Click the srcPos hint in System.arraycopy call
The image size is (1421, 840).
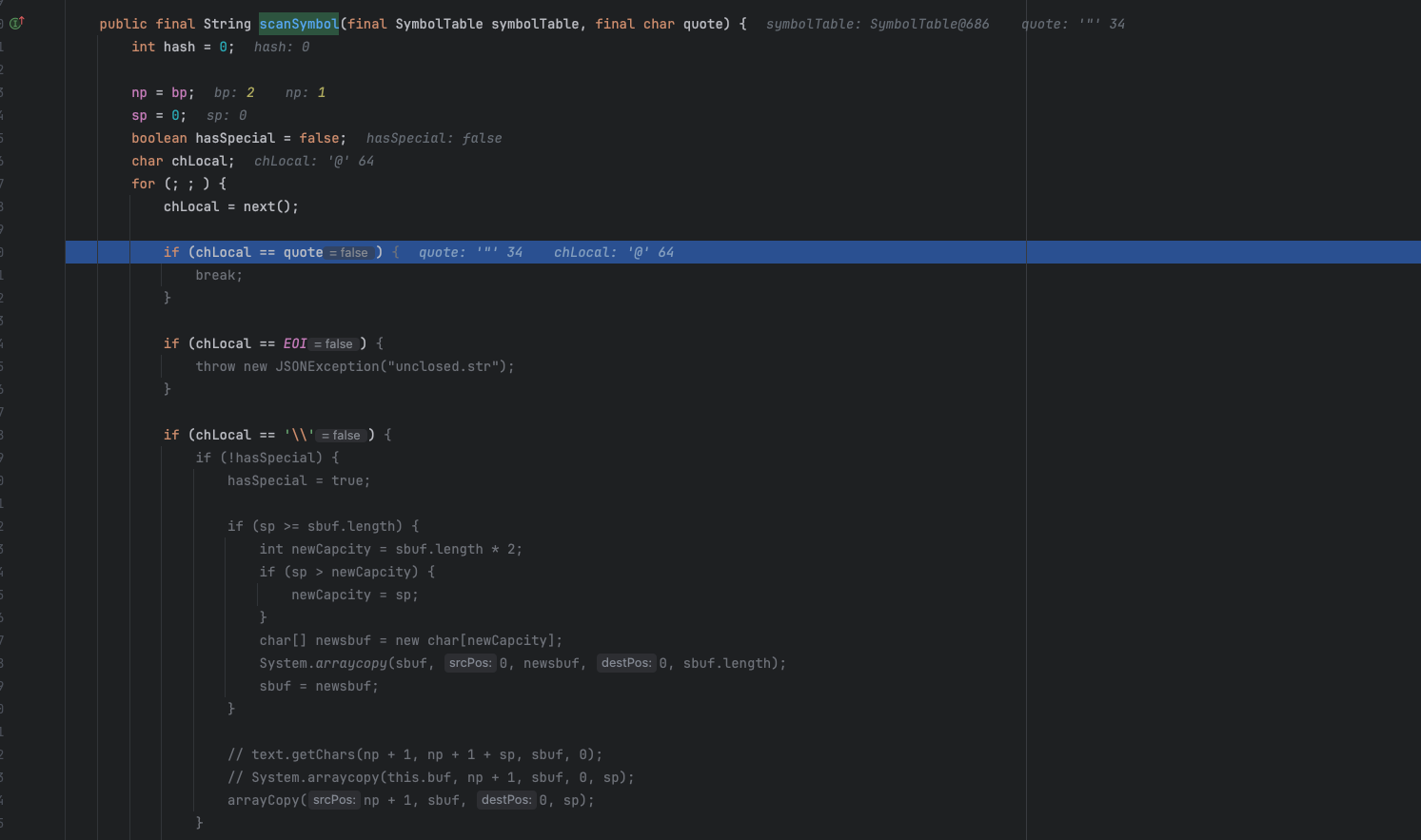click(x=470, y=663)
